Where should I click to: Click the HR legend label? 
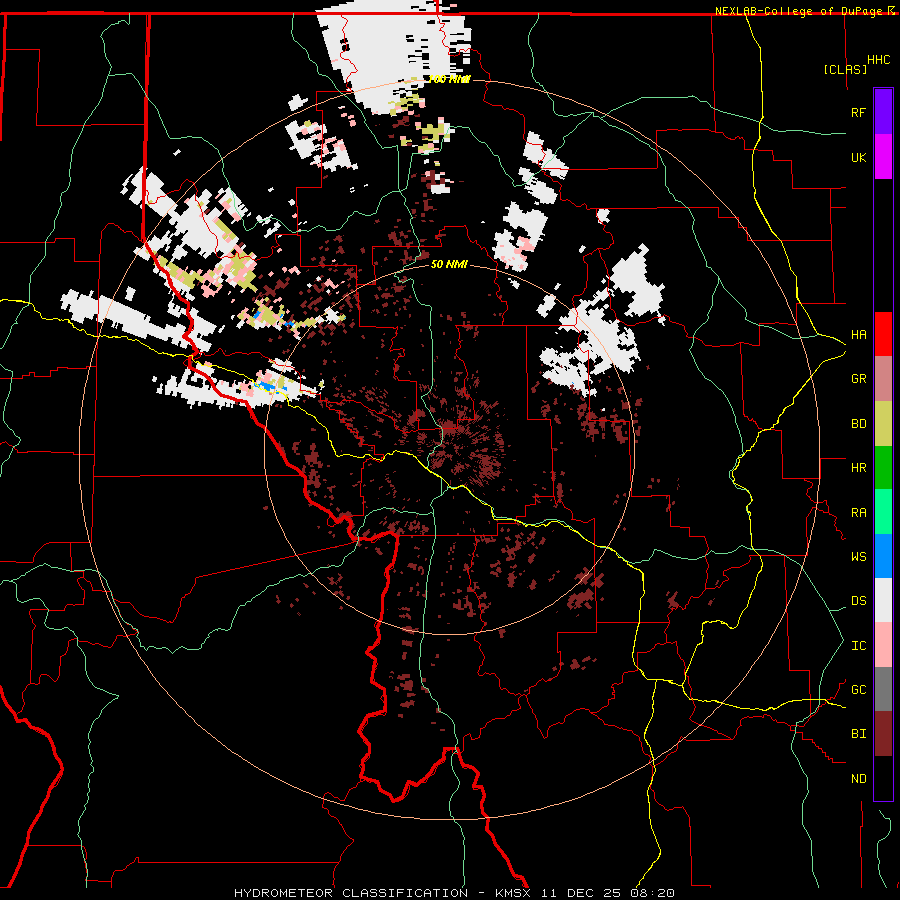point(858,468)
